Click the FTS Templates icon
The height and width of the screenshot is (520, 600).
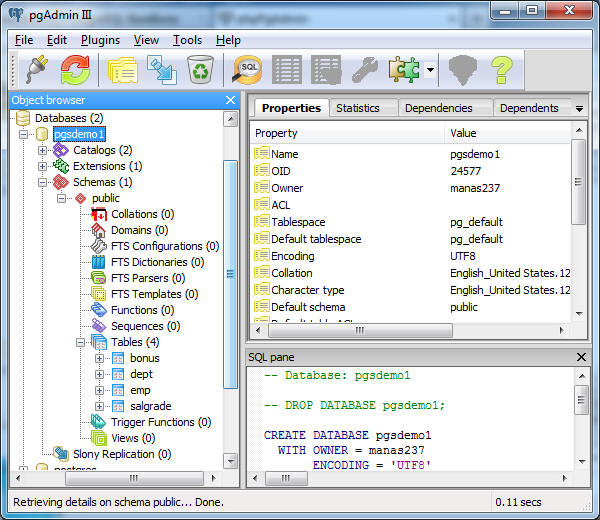coord(99,294)
